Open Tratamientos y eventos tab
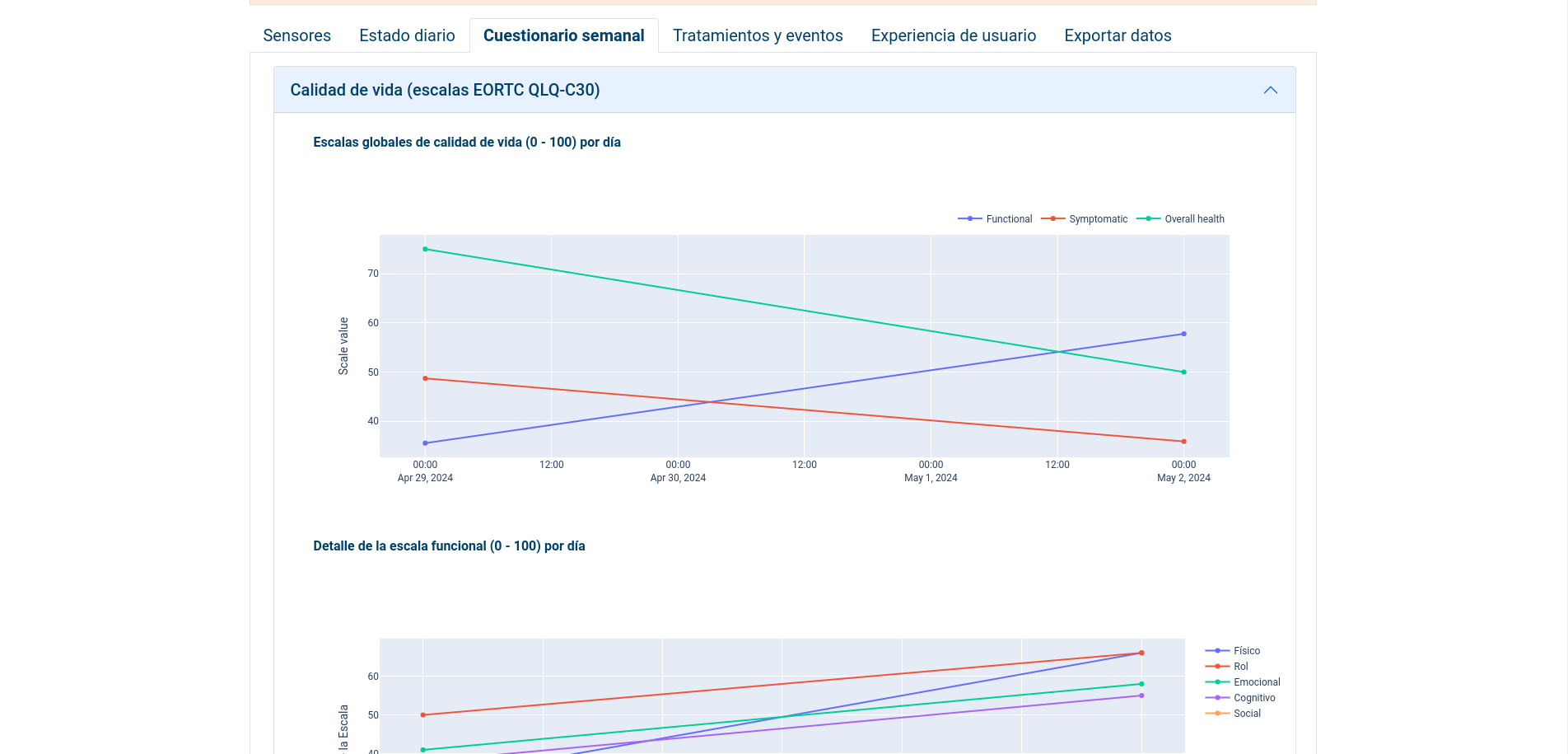Screen dimensions: 1568x754 (x=757, y=35)
